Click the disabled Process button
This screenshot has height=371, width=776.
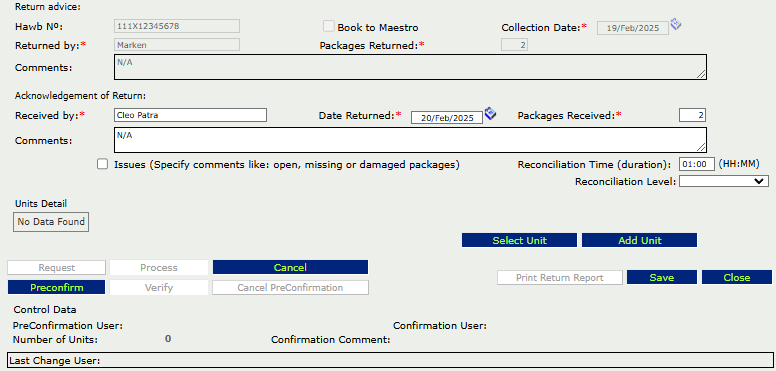point(158,268)
